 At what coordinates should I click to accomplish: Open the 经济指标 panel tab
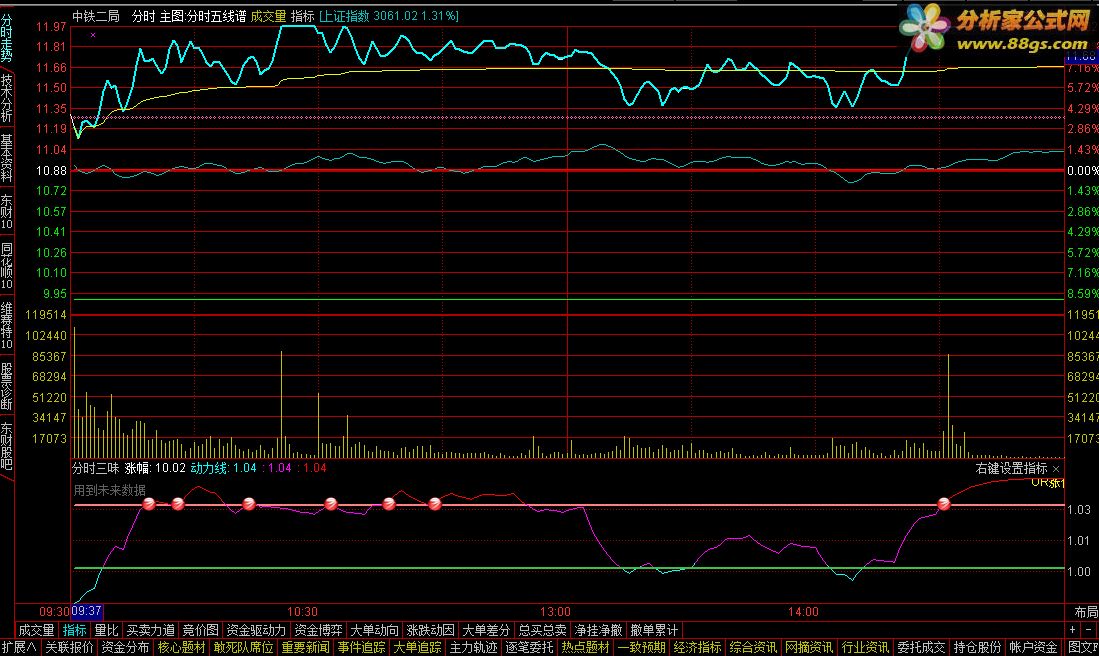[698, 648]
